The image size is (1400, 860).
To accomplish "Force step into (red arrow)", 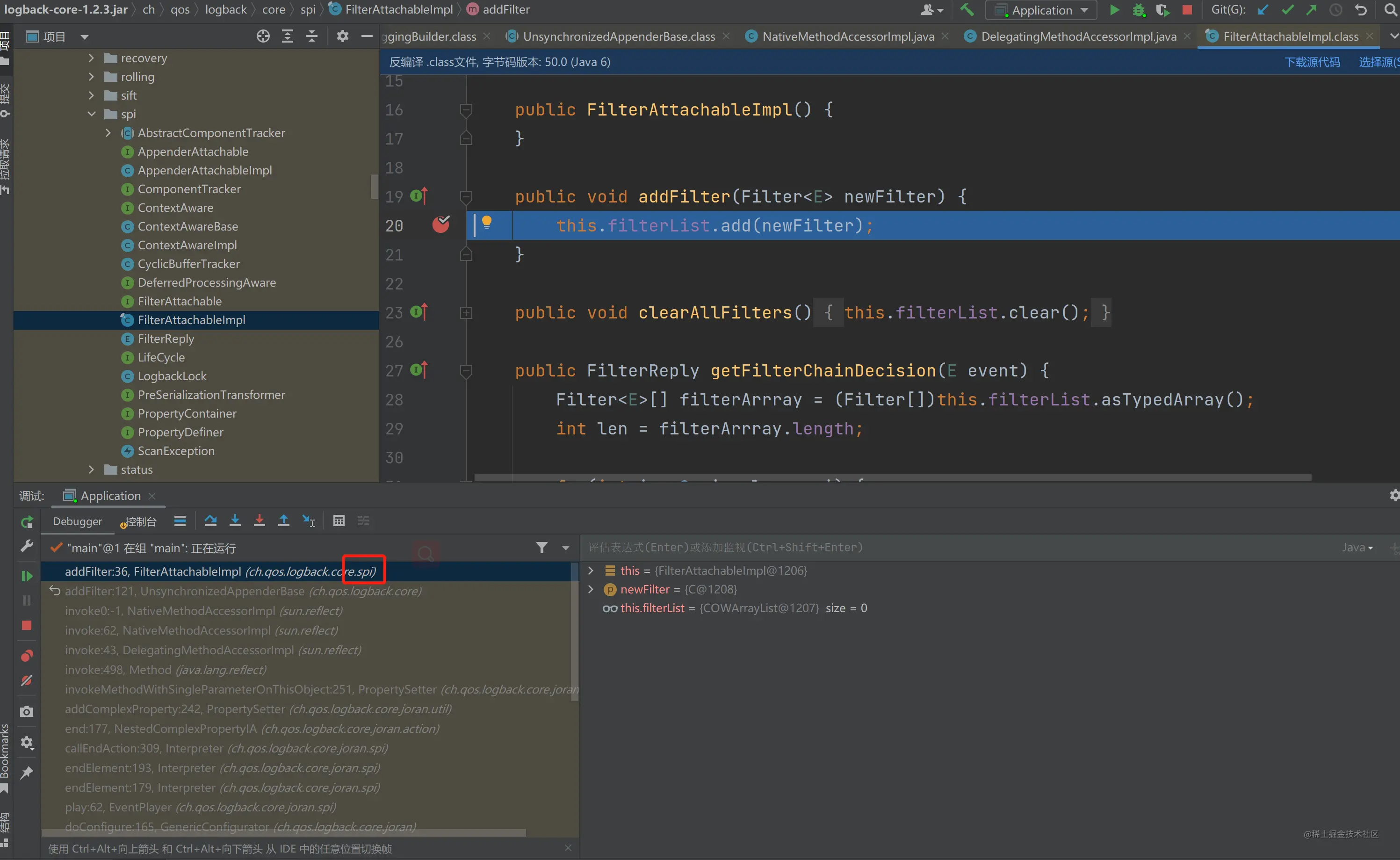I will pos(260,520).
